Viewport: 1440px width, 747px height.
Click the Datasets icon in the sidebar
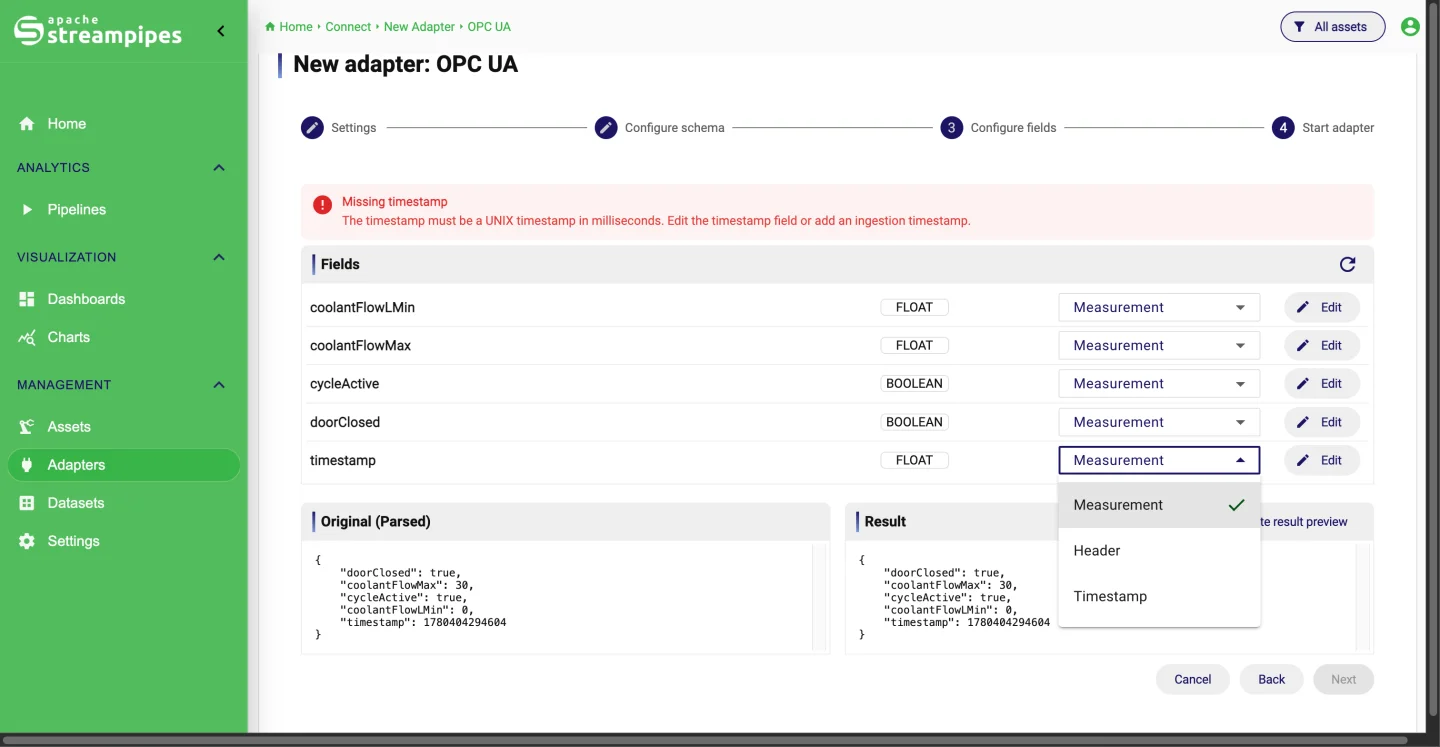pos(27,503)
